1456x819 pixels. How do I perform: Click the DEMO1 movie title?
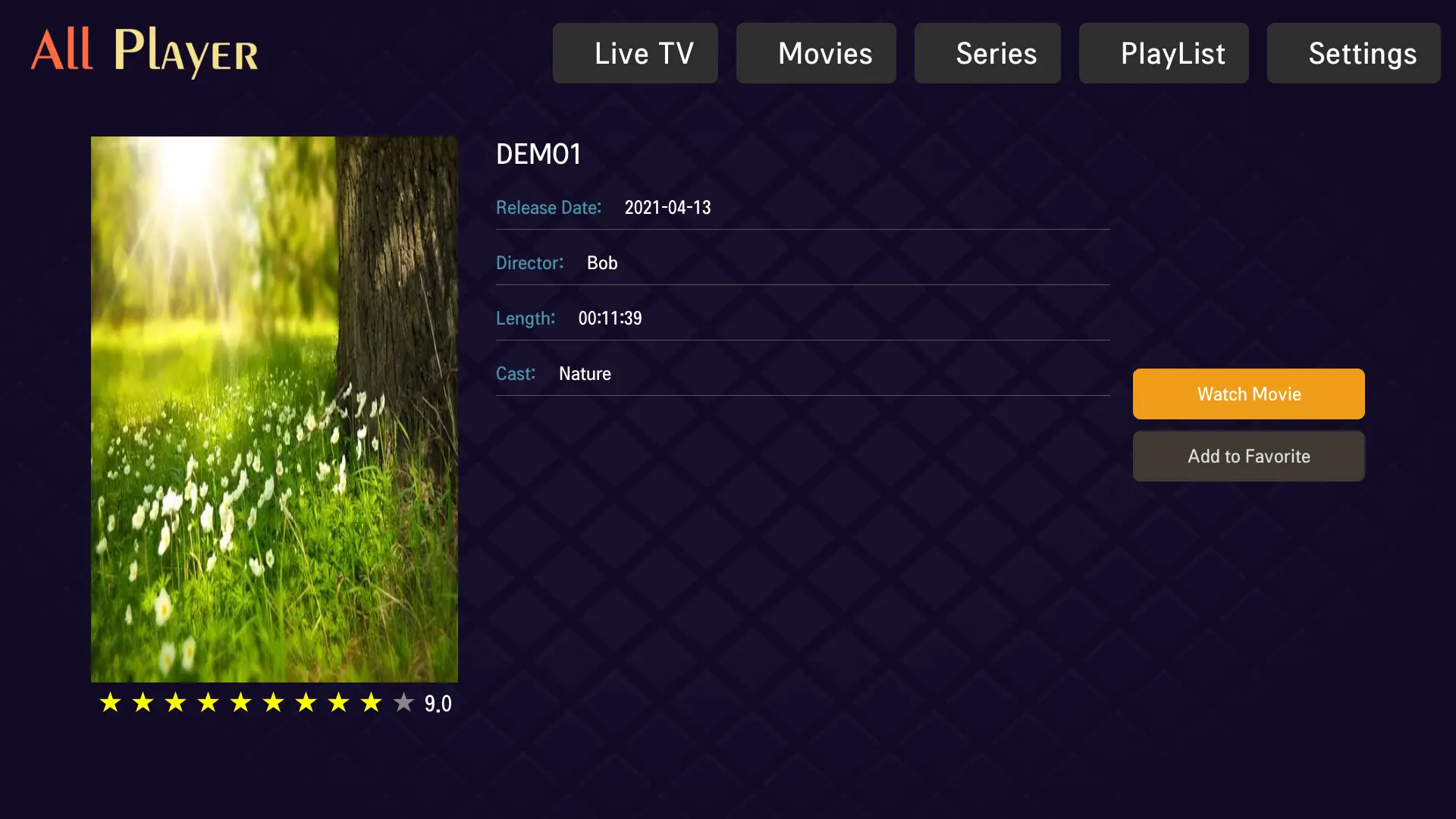tap(538, 154)
